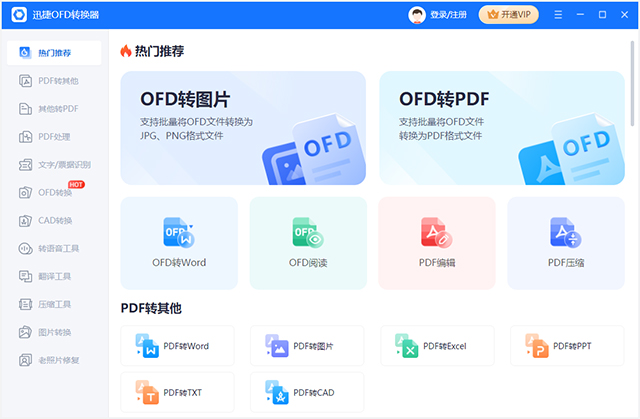Click the PDF转CAD icon

tap(277, 392)
